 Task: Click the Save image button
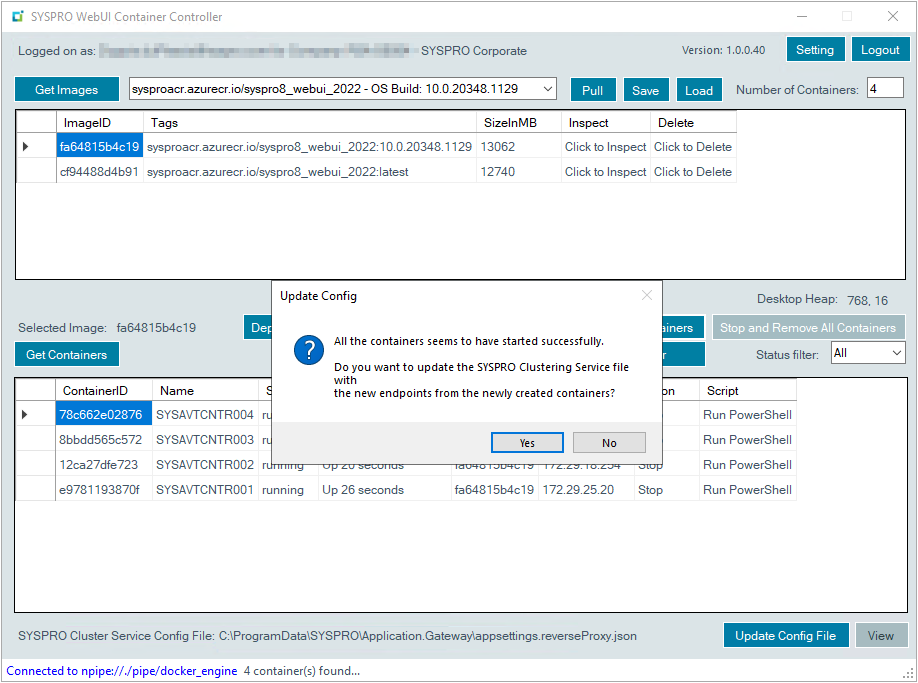point(645,90)
